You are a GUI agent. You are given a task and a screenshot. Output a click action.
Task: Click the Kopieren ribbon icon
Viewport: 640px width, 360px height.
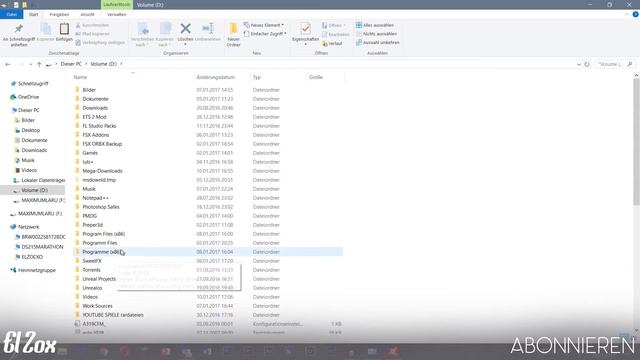point(45,32)
